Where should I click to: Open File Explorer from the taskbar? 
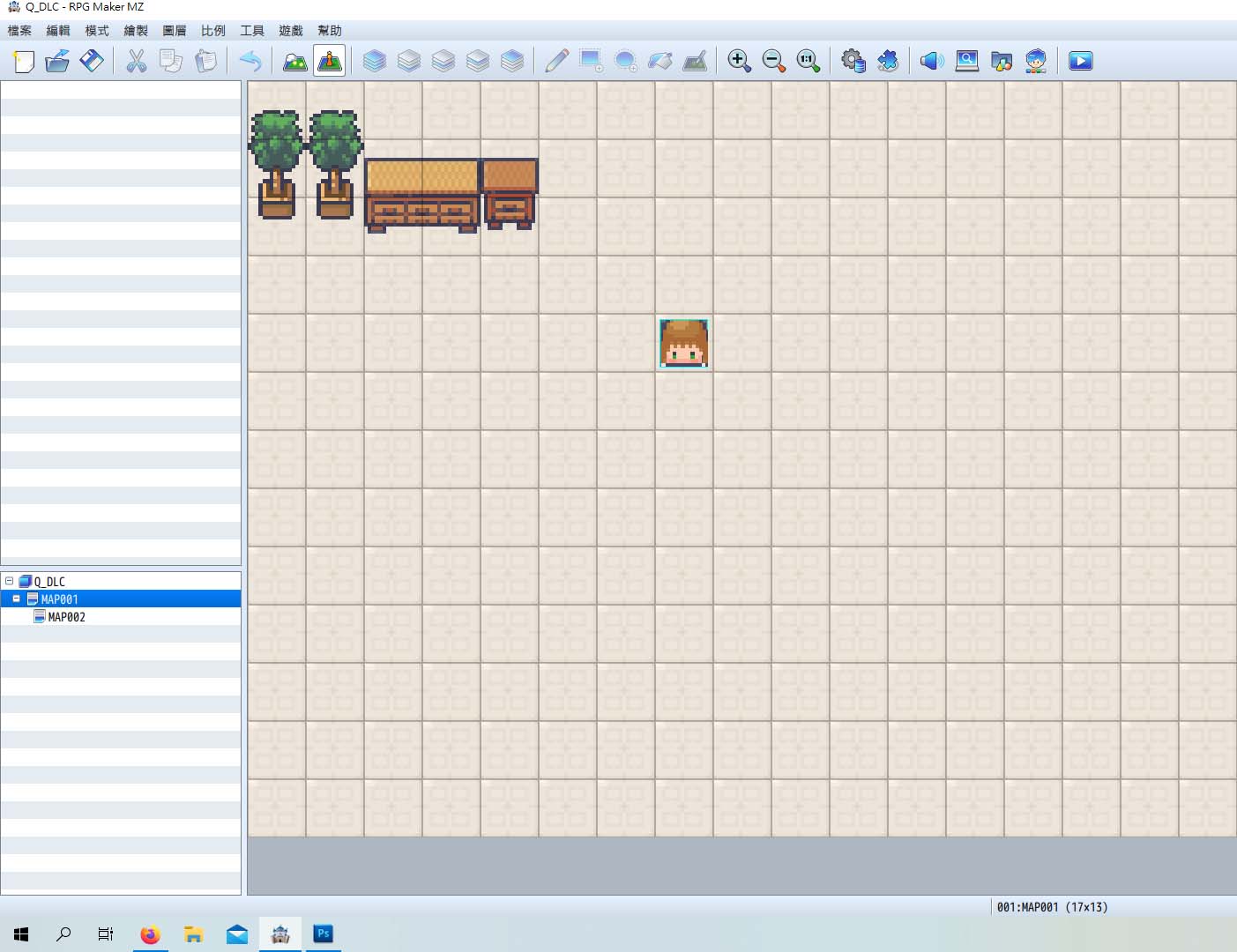point(194,934)
